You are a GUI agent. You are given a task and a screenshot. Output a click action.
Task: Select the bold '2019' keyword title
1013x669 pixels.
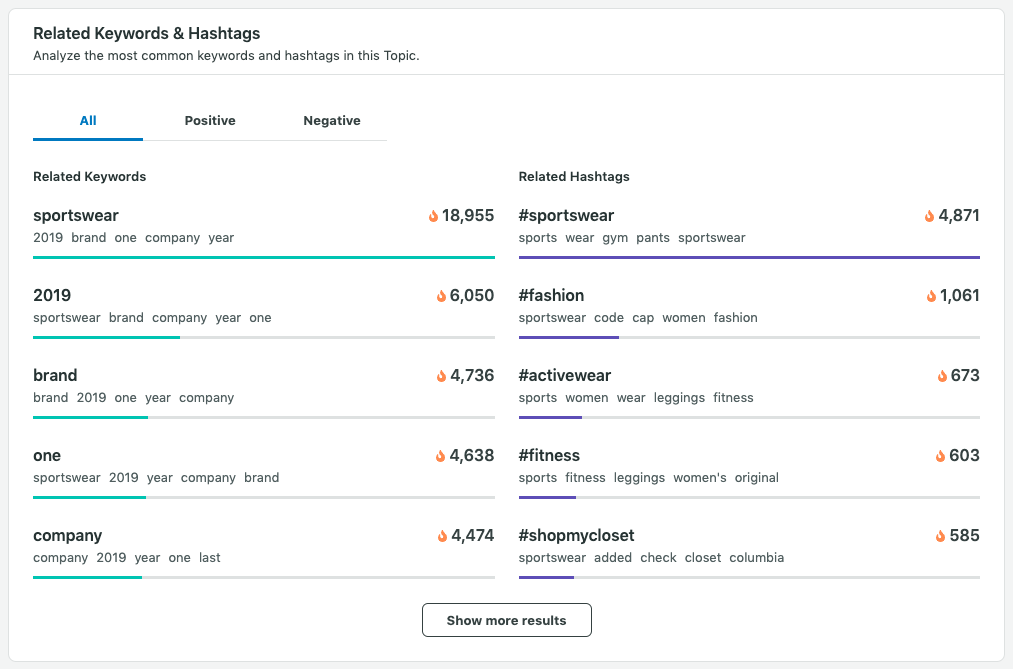[x=52, y=296]
